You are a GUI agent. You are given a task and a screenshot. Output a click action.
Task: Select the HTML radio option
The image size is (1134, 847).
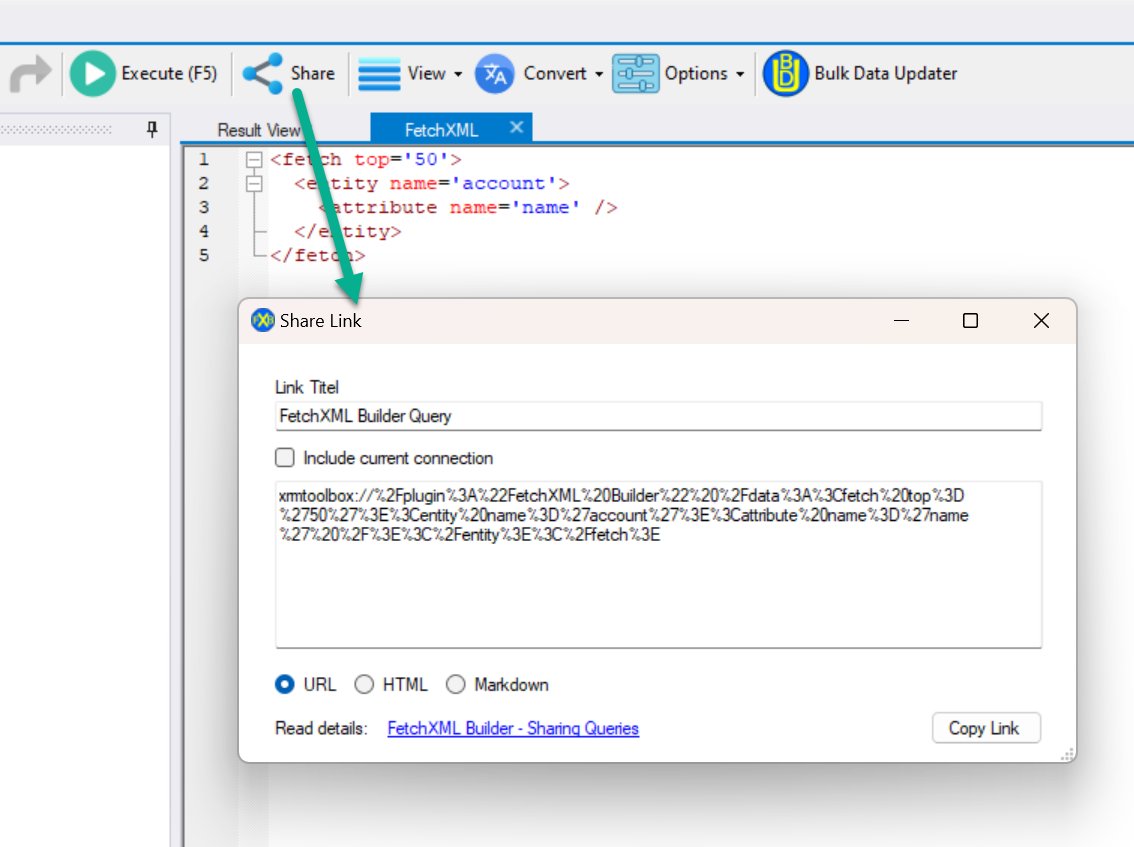coord(364,684)
